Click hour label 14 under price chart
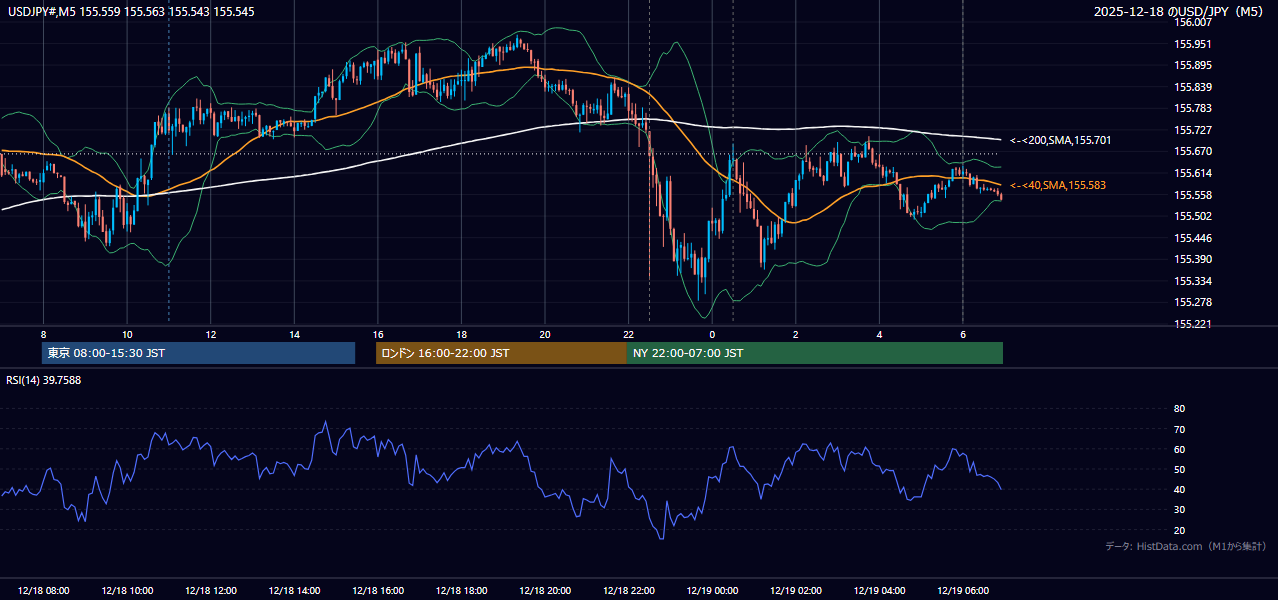Image resolution: width=1278 pixels, height=600 pixels. tap(294, 334)
